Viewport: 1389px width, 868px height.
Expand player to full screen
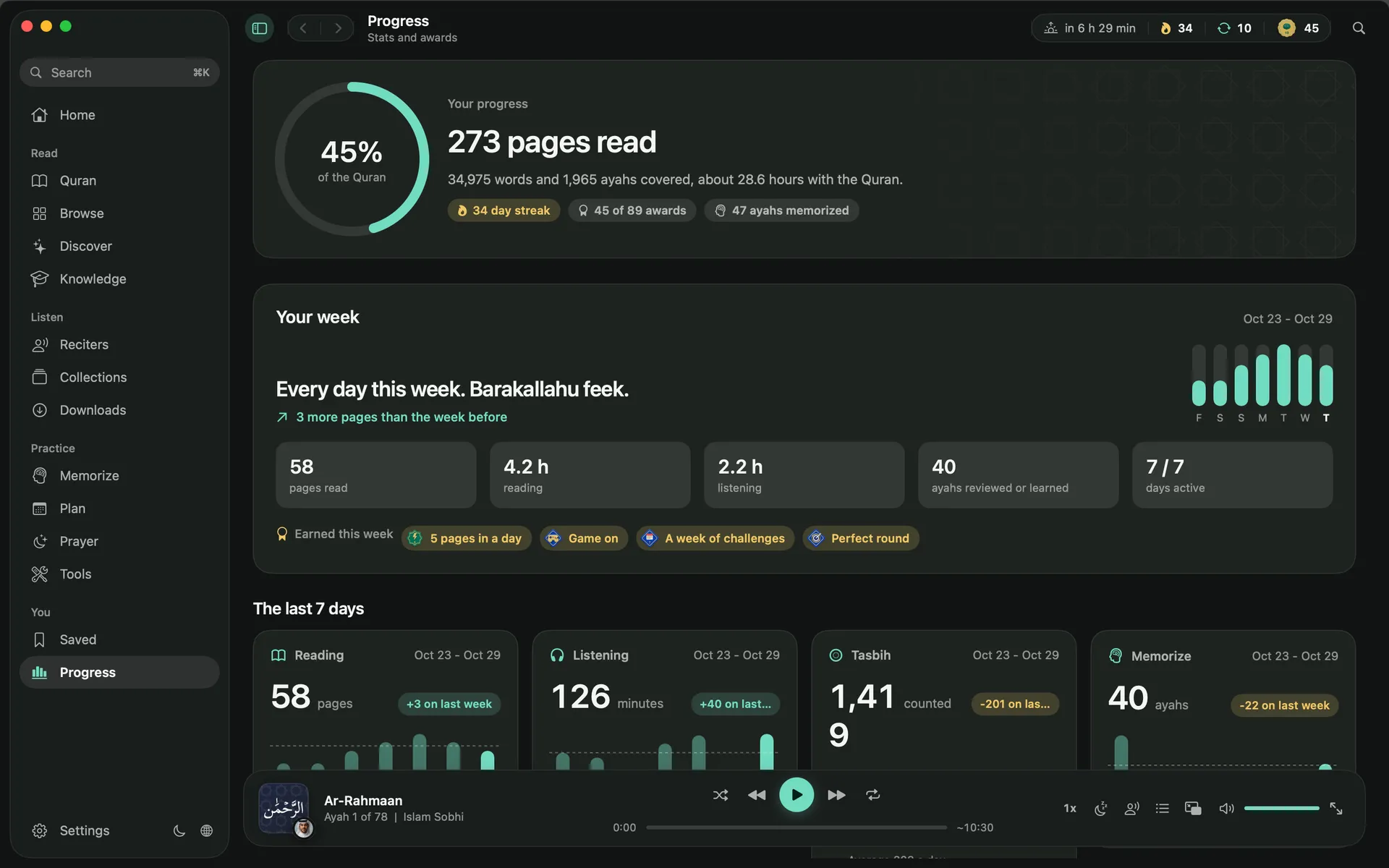1336,809
